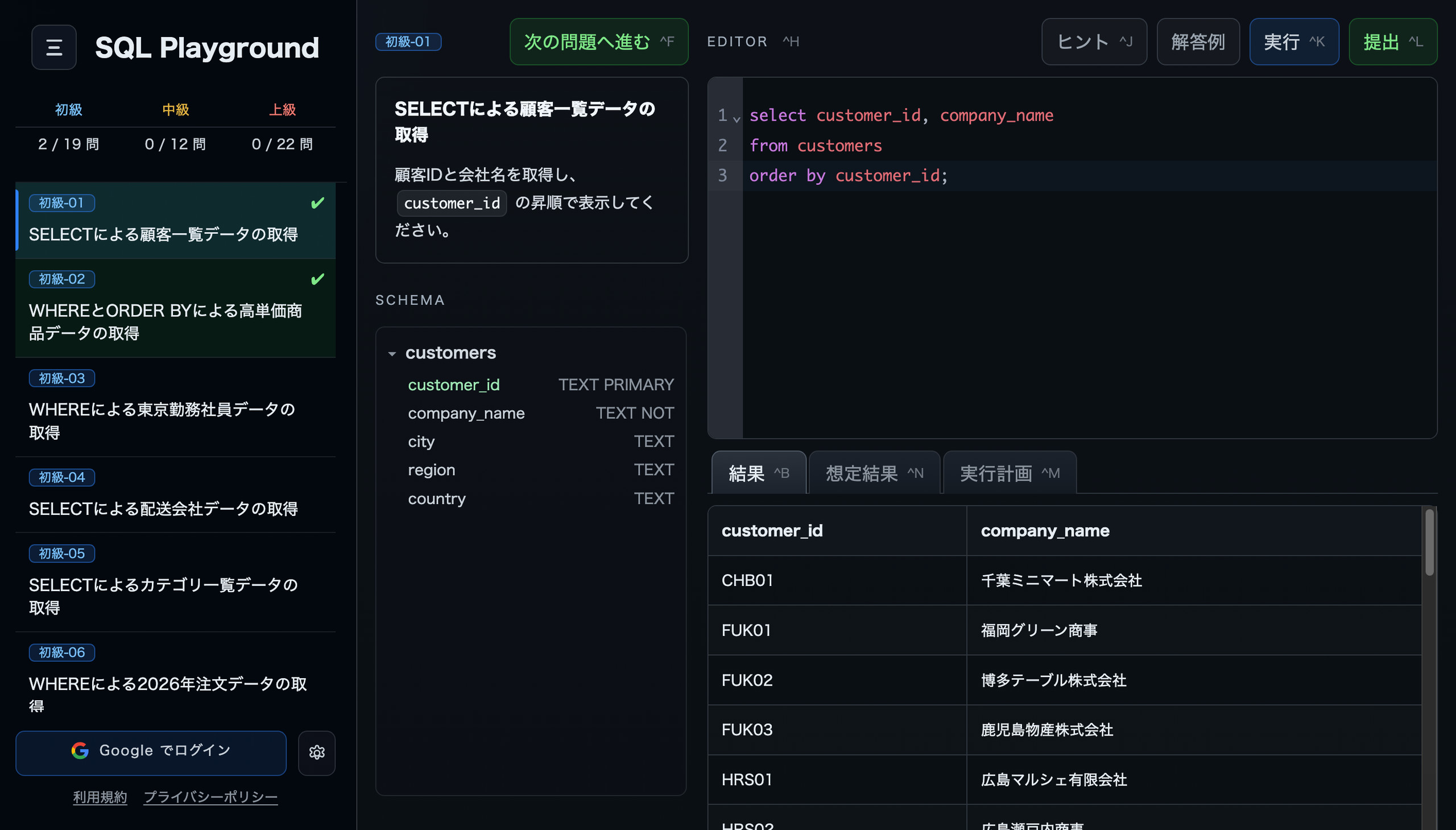Click the results table vertical scrollbar
The width and height of the screenshot is (1456, 830).
[x=1429, y=542]
